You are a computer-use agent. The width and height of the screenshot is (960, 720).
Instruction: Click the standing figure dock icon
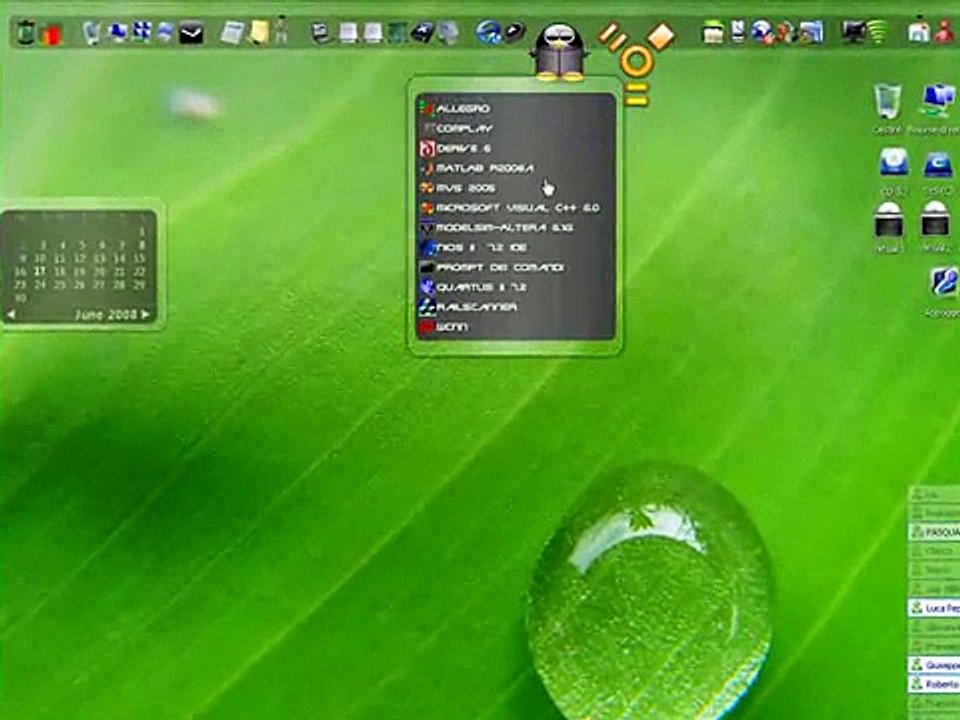(281, 31)
